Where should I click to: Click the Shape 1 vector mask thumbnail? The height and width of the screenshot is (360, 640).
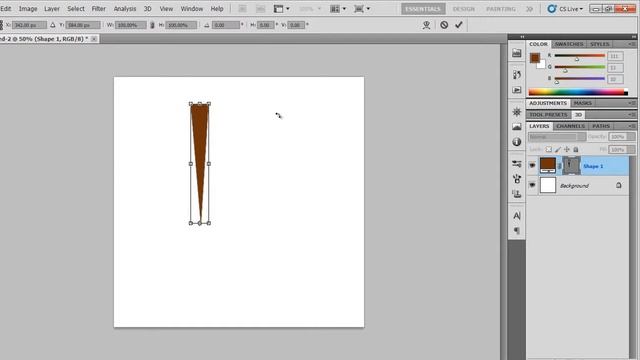coord(571,166)
